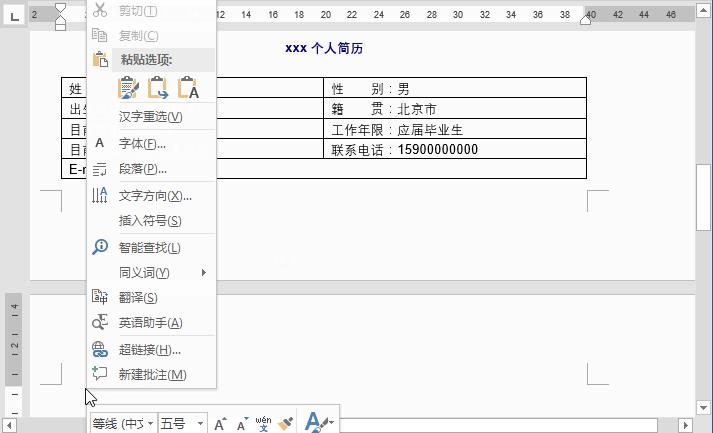Click the Cut scissors icon
Screen dimensions: 713x433
pos(100,10)
